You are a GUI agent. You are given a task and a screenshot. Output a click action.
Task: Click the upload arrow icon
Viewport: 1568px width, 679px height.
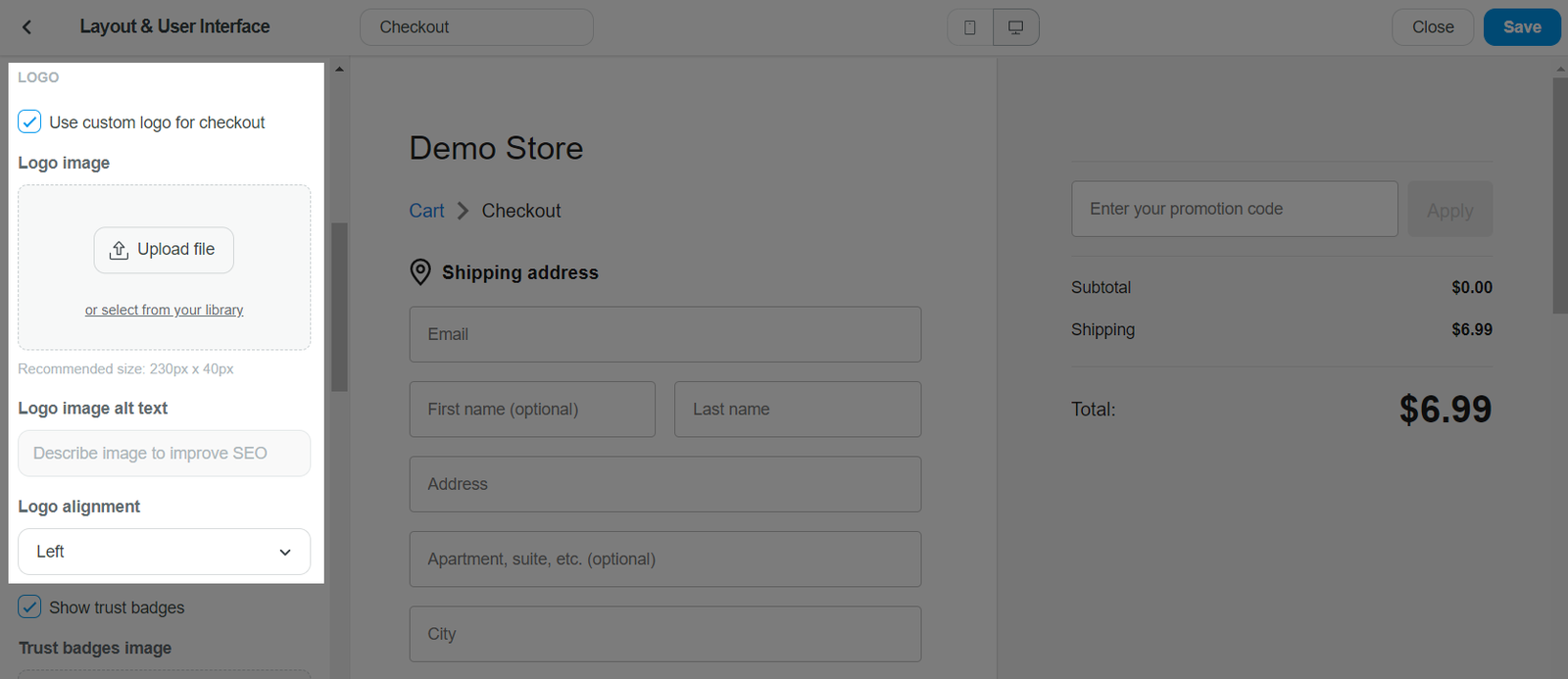coord(119,250)
